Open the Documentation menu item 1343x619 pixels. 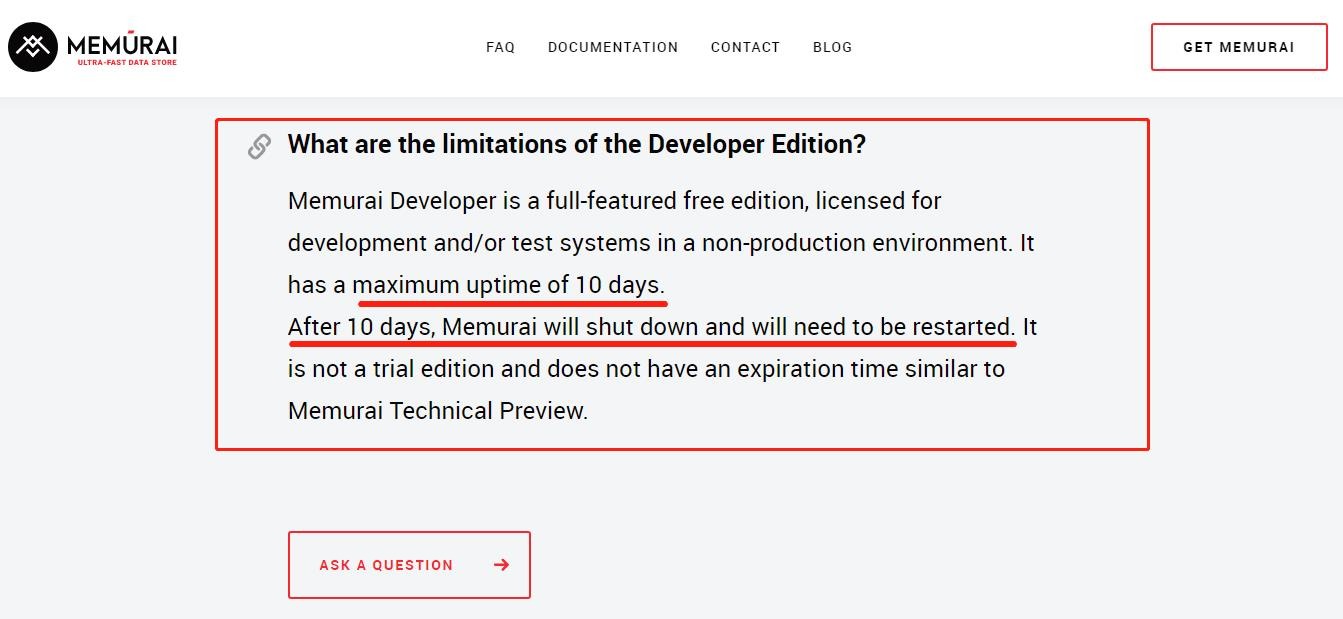[613, 47]
